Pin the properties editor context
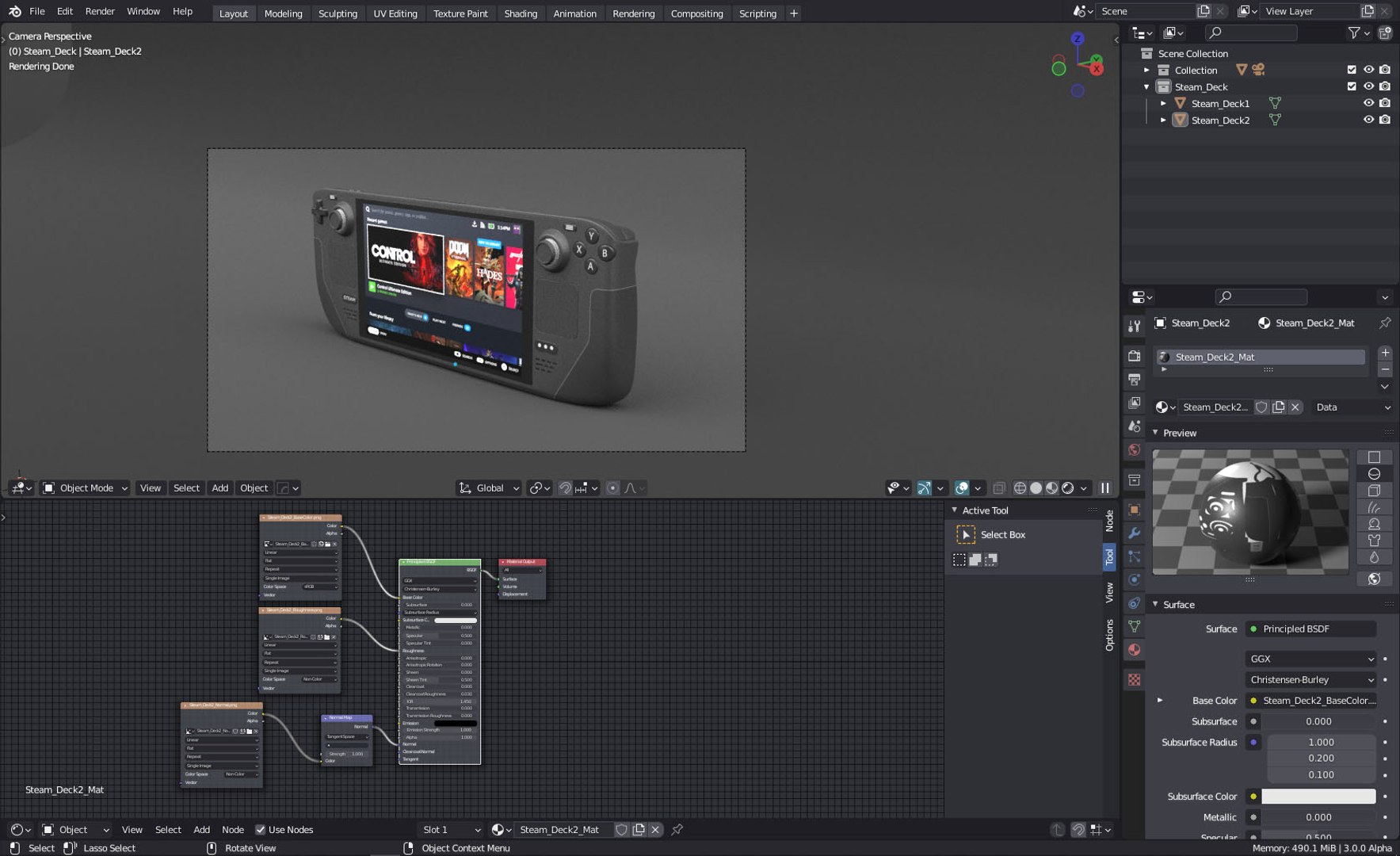The height and width of the screenshot is (856, 1400). pos(1385,323)
